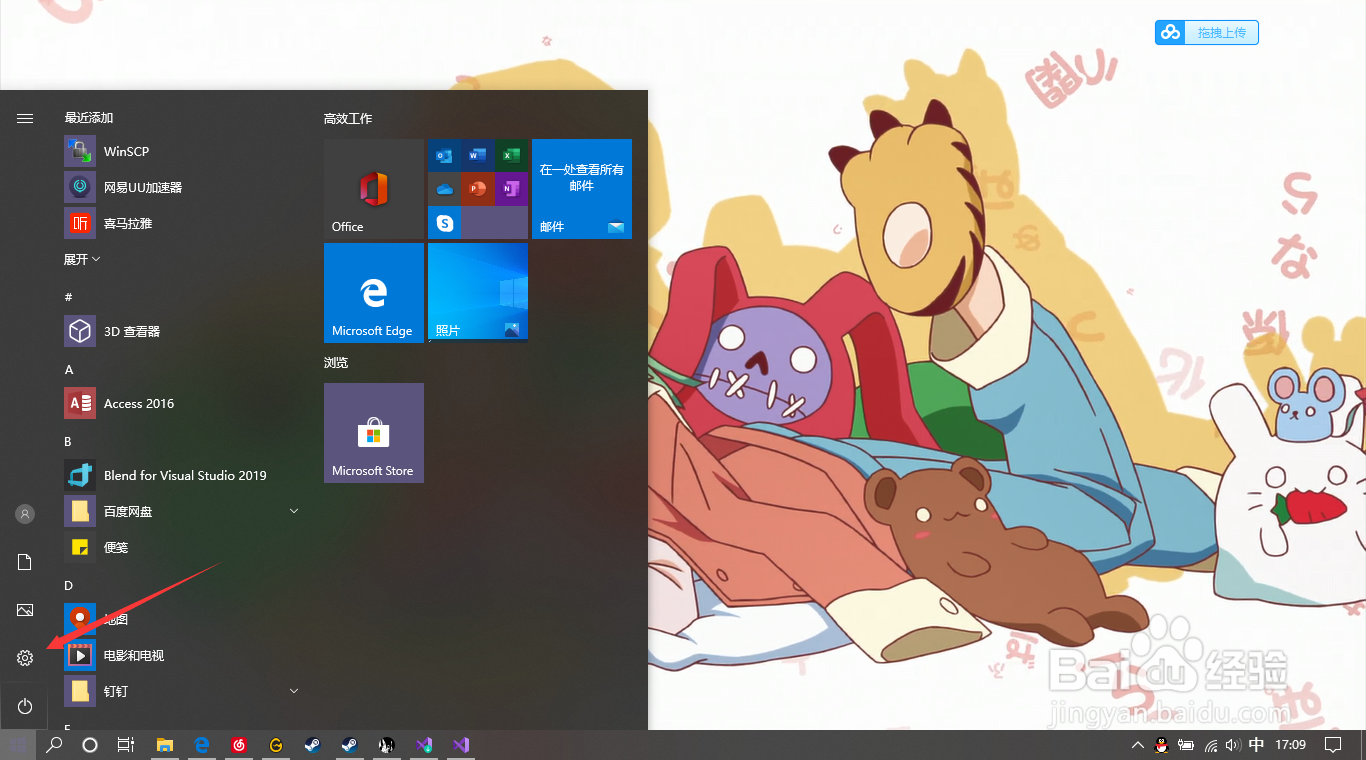Open QQ penguin tray icon
This screenshot has height=760, width=1366.
[x=1162, y=745]
